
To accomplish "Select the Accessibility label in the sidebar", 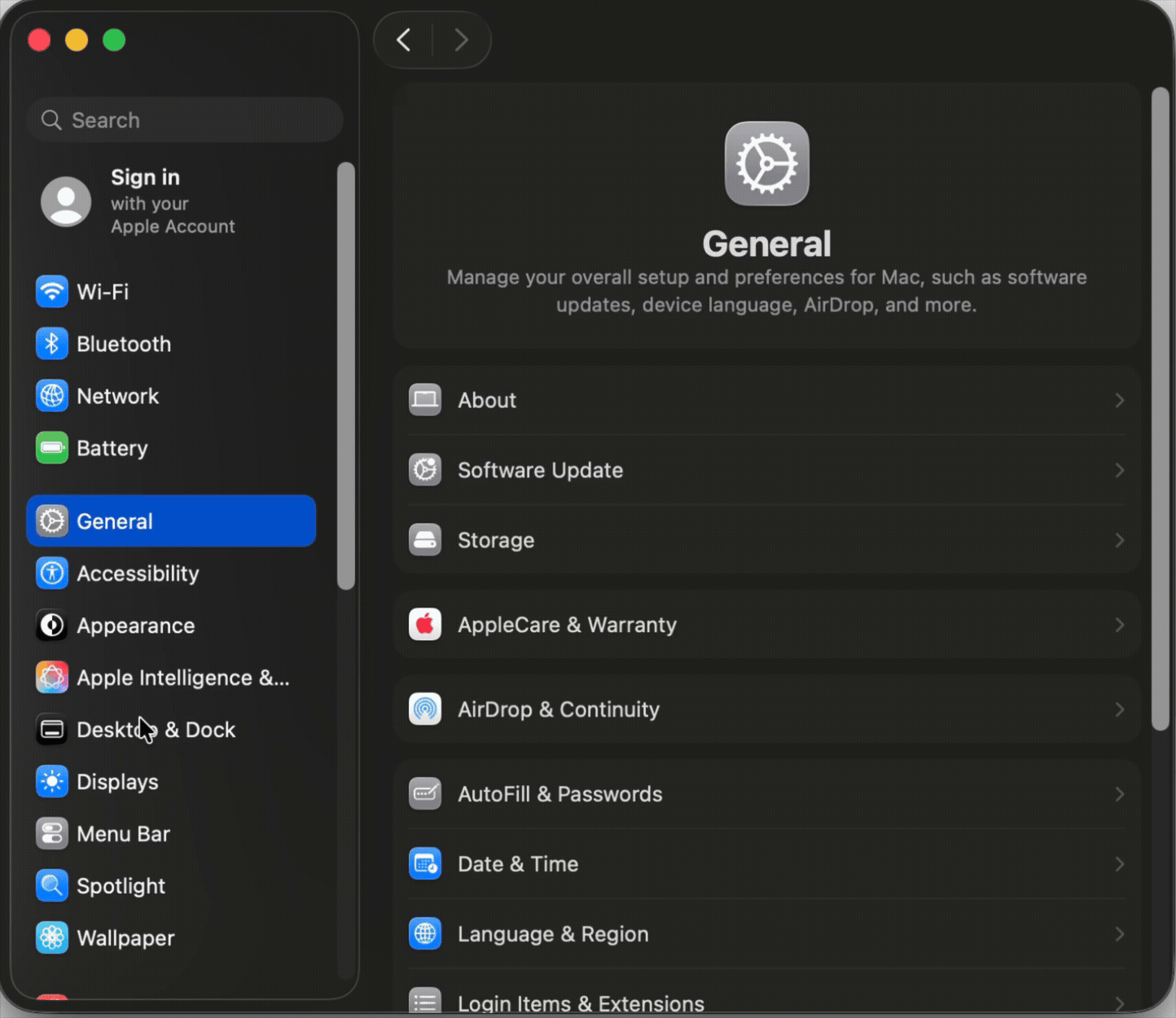I will 138,574.
